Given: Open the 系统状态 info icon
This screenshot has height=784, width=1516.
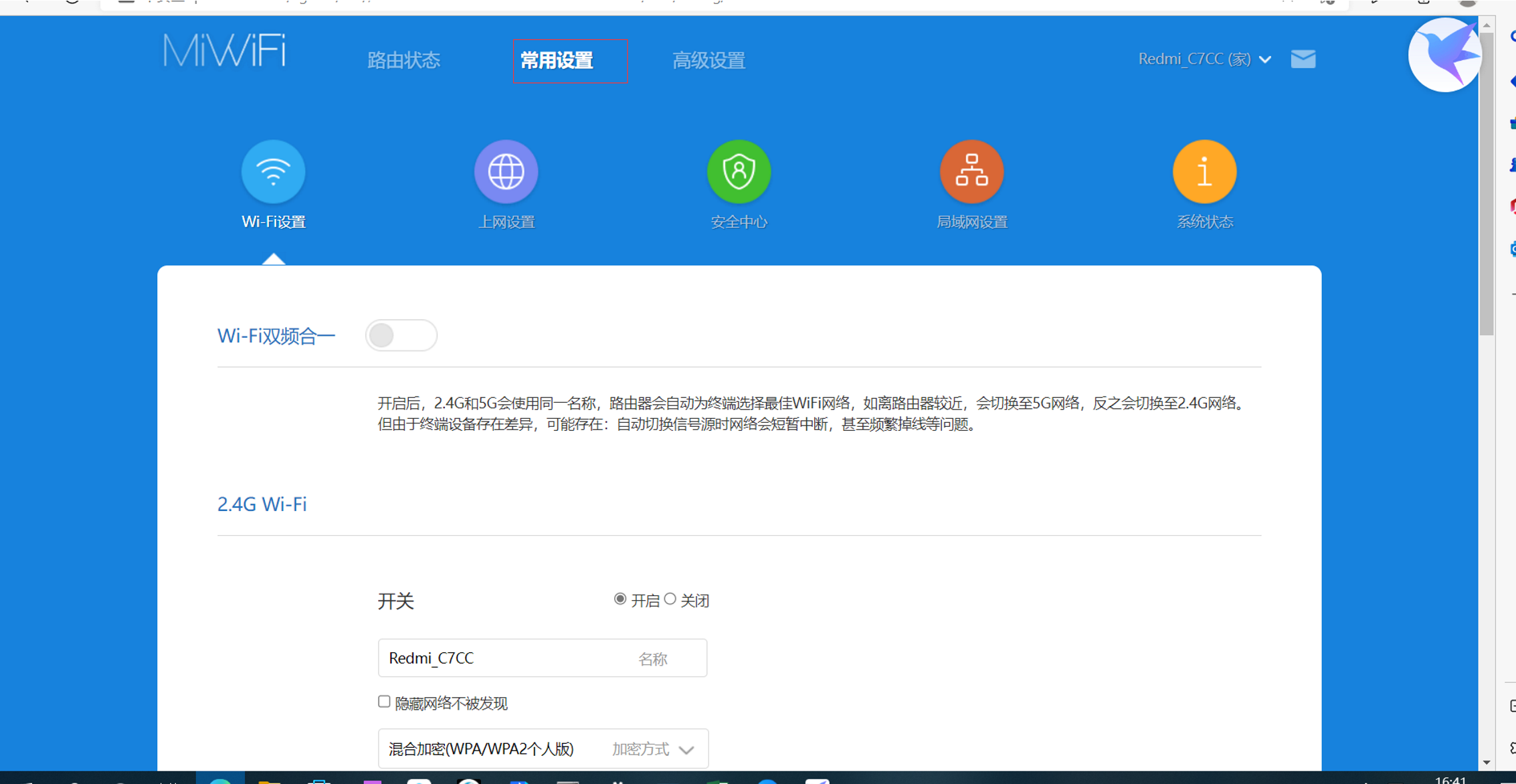Looking at the screenshot, I should click(x=1204, y=172).
